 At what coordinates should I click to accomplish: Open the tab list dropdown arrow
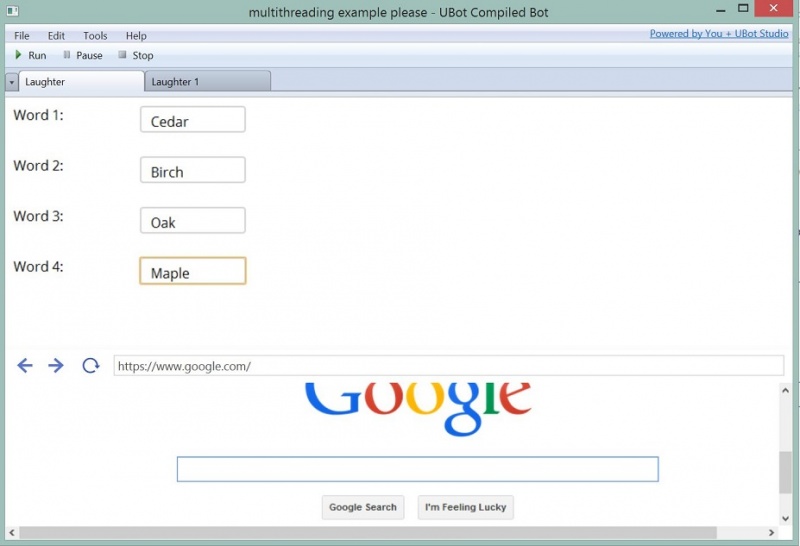pyautogui.click(x=12, y=82)
